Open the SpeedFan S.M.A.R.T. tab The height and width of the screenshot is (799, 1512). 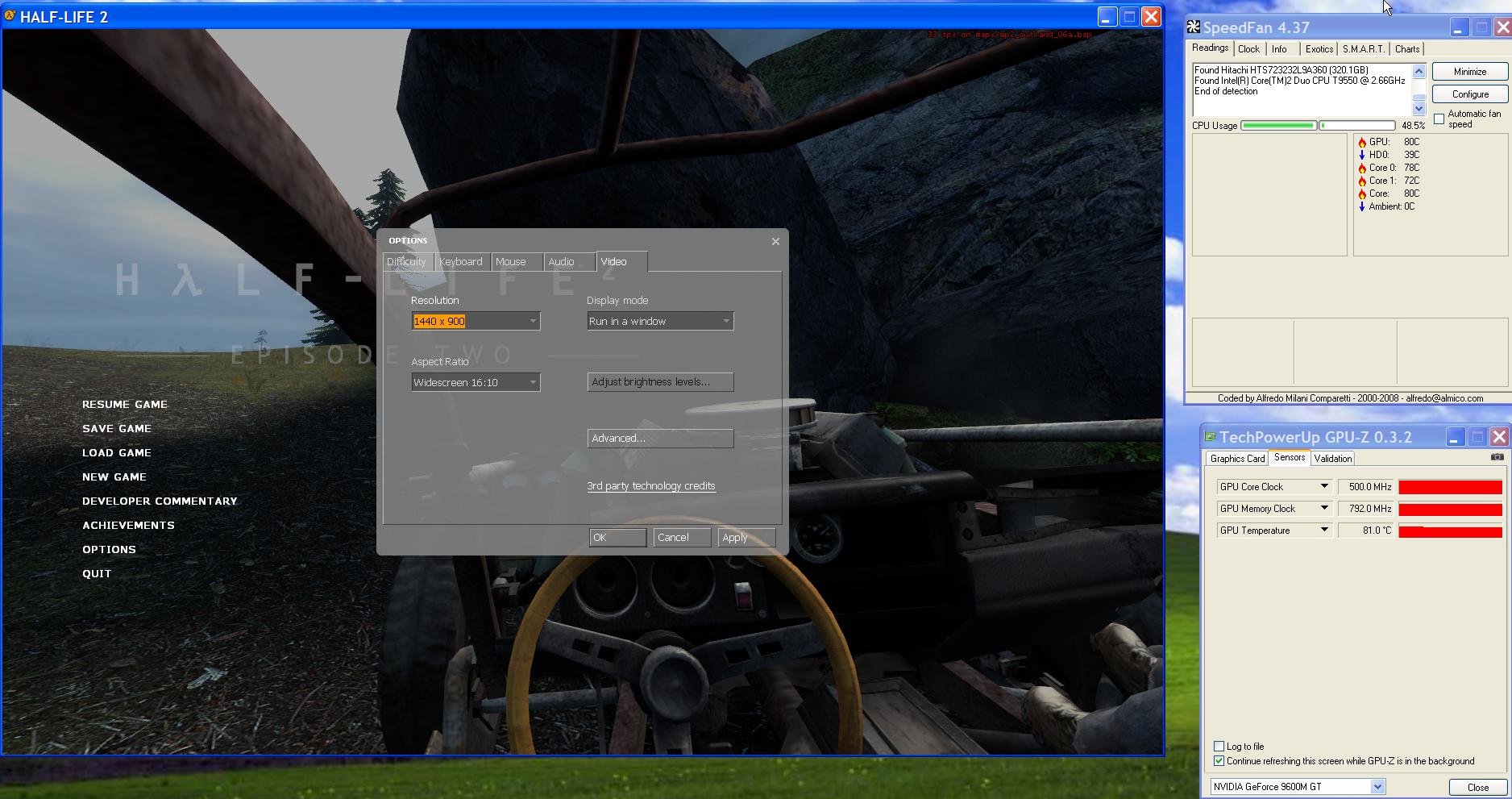(x=1363, y=49)
